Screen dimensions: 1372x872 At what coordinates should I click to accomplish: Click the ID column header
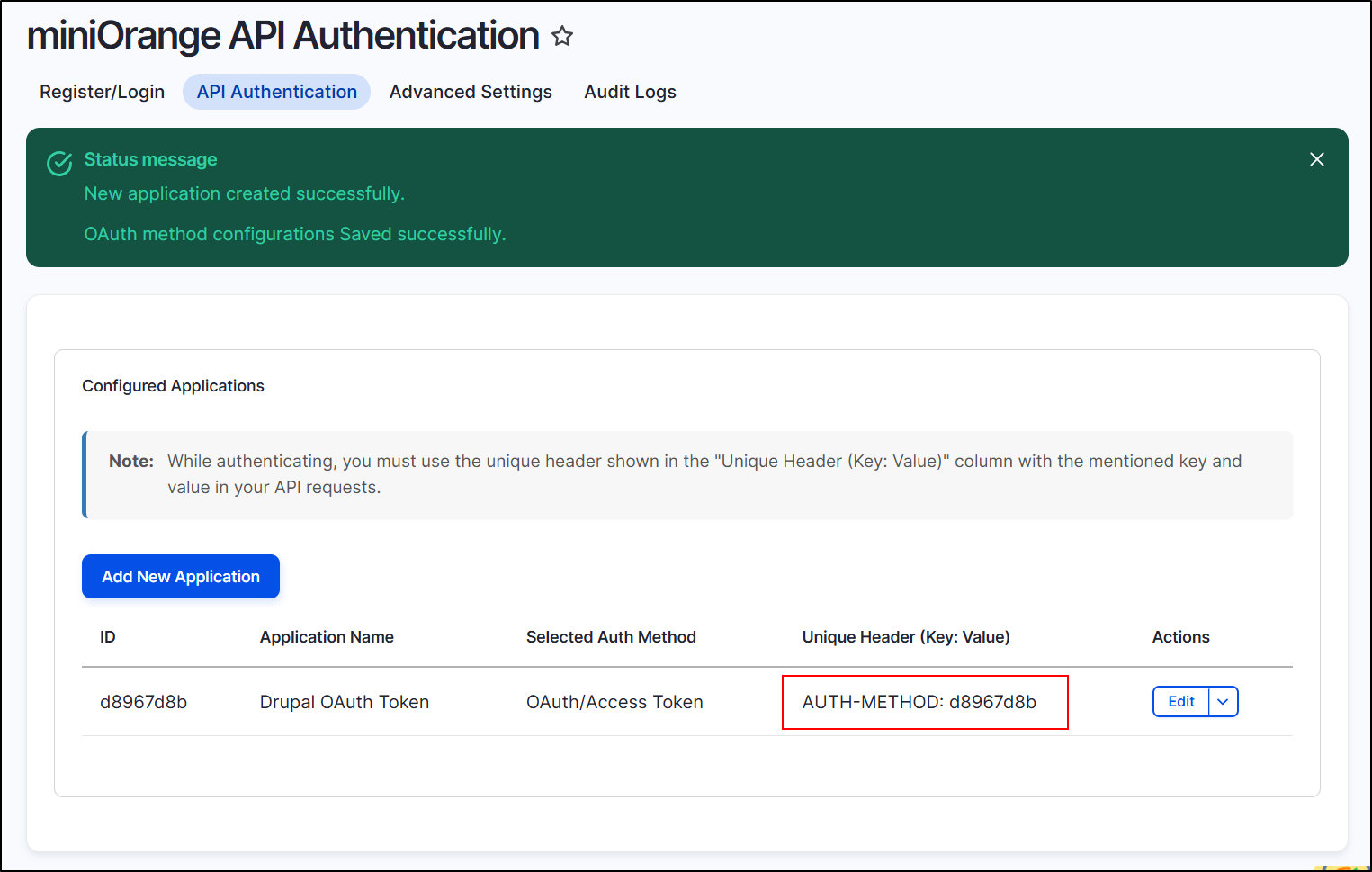[107, 636]
